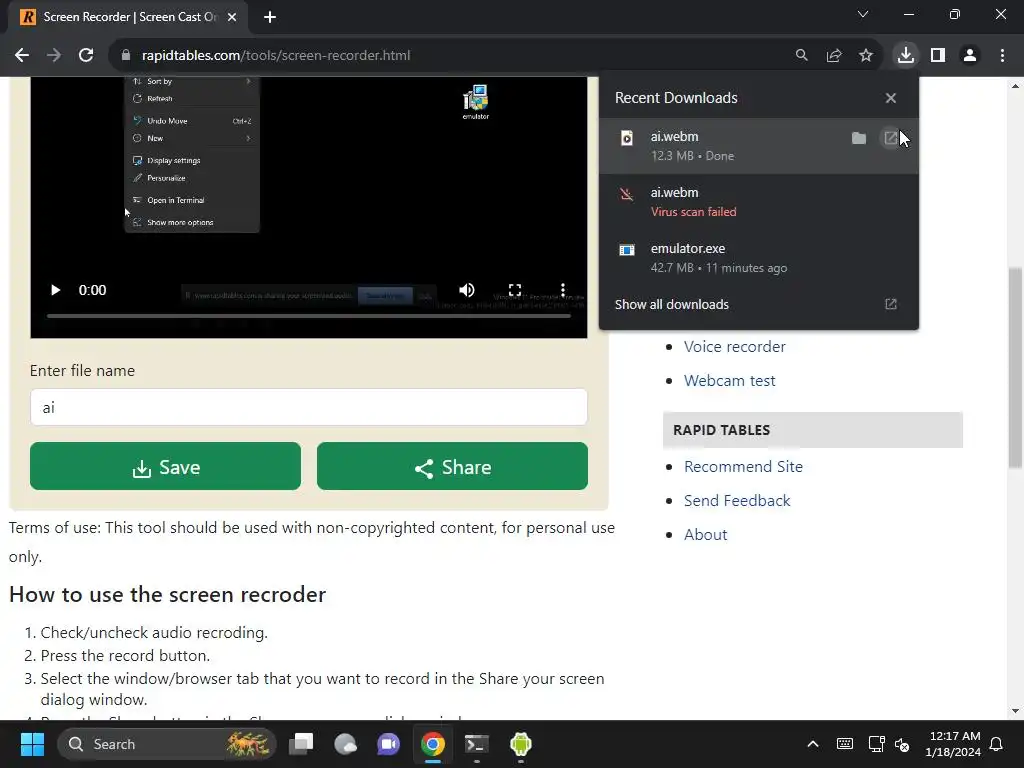
Task: Click the green Share button
Action: coord(452,466)
